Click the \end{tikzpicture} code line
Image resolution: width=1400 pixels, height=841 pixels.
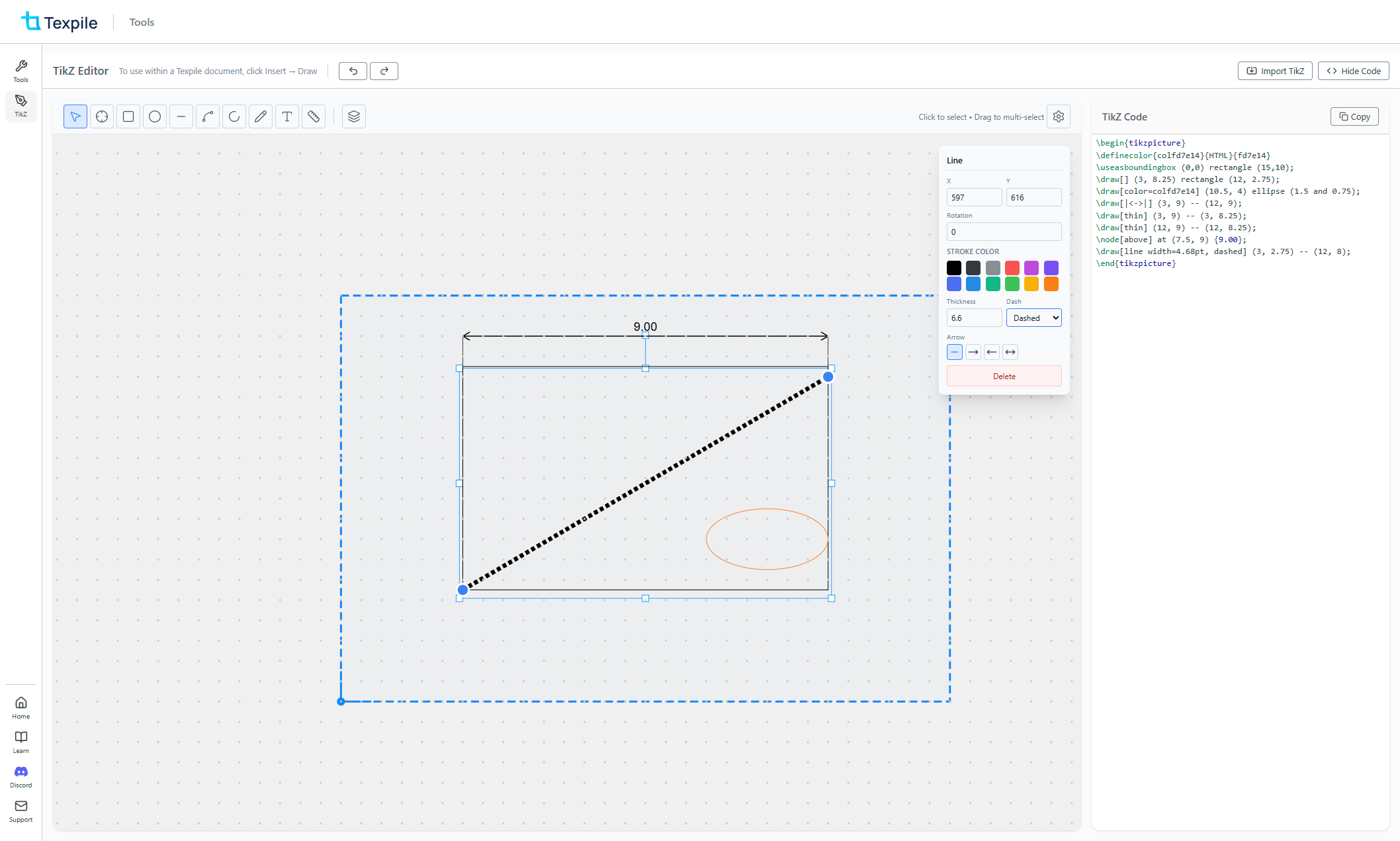pos(1136,263)
